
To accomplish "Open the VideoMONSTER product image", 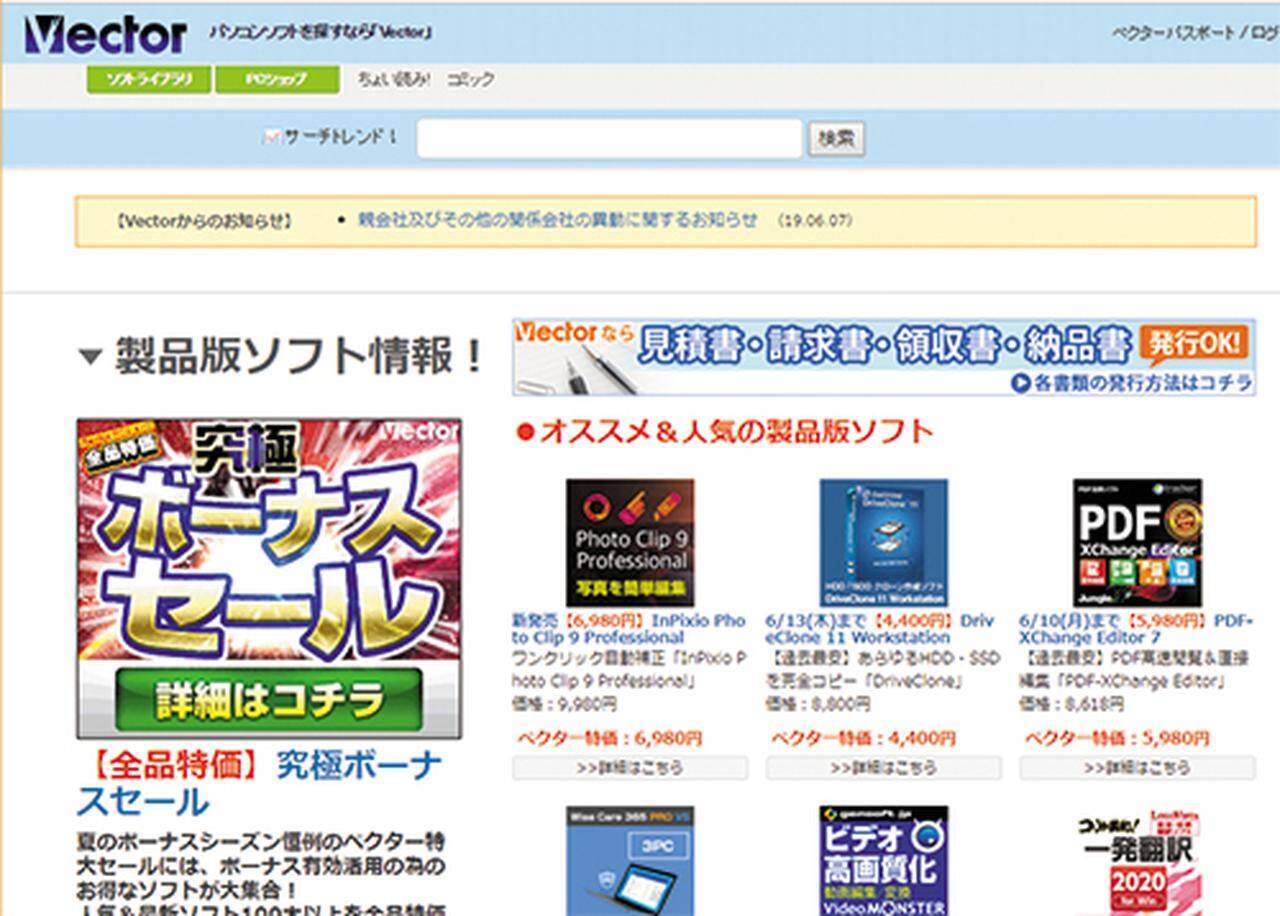I will coord(883,861).
